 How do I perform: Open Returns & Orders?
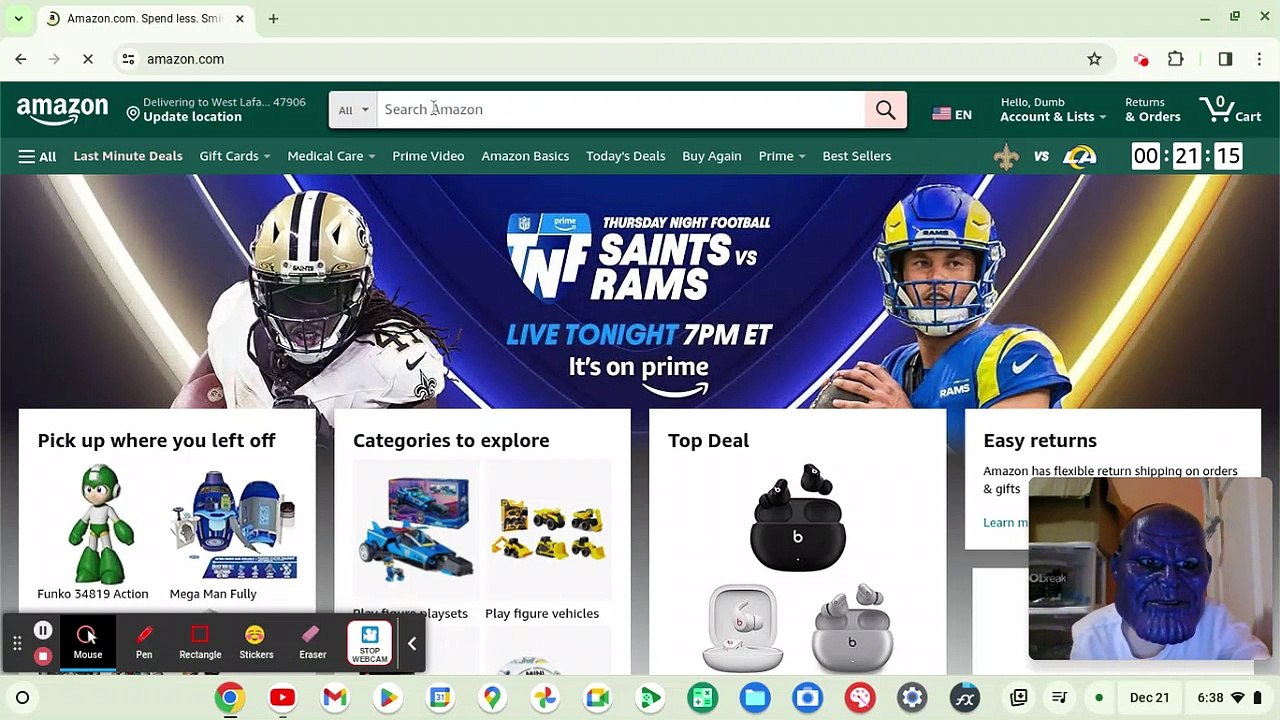coord(1152,110)
